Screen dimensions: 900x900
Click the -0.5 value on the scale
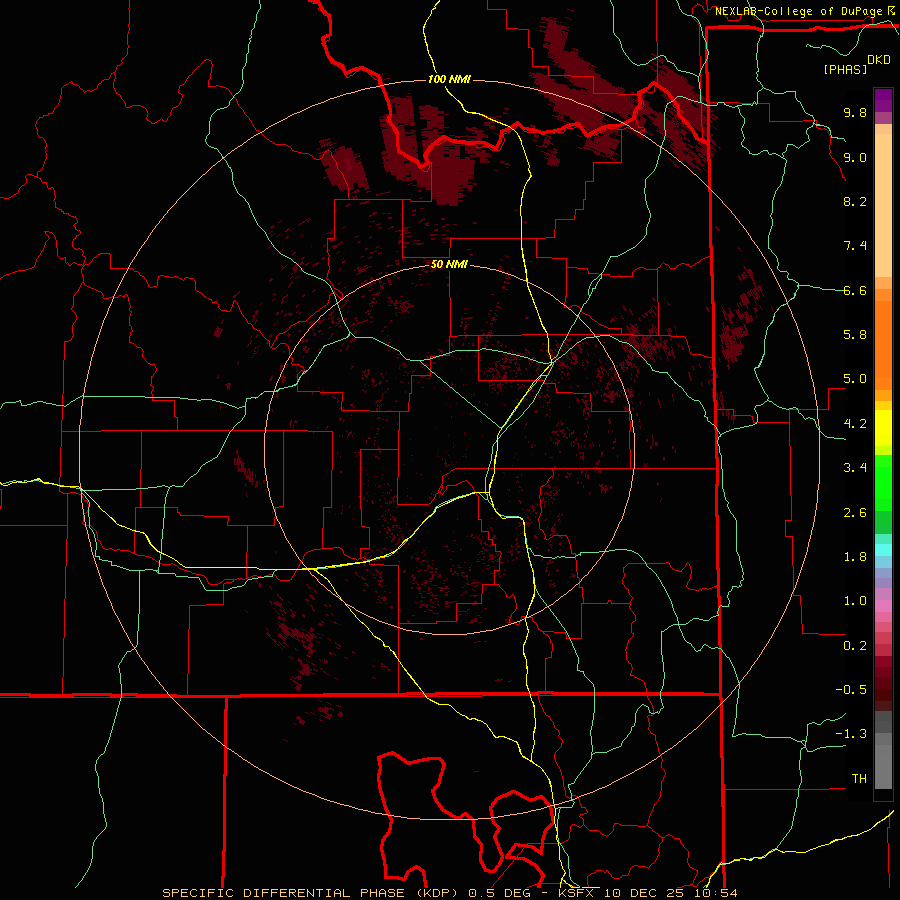[x=851, y=690]
